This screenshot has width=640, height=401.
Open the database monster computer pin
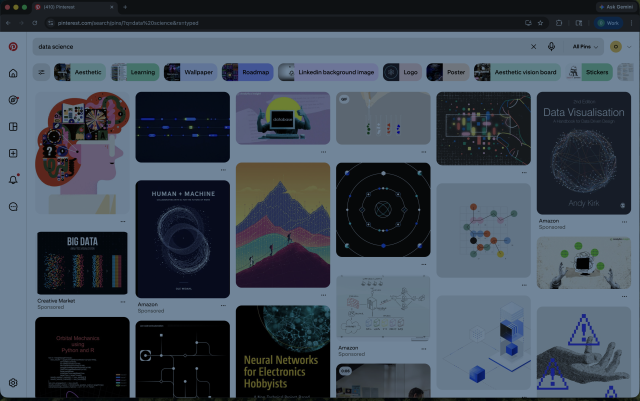[x=283, y=118]
